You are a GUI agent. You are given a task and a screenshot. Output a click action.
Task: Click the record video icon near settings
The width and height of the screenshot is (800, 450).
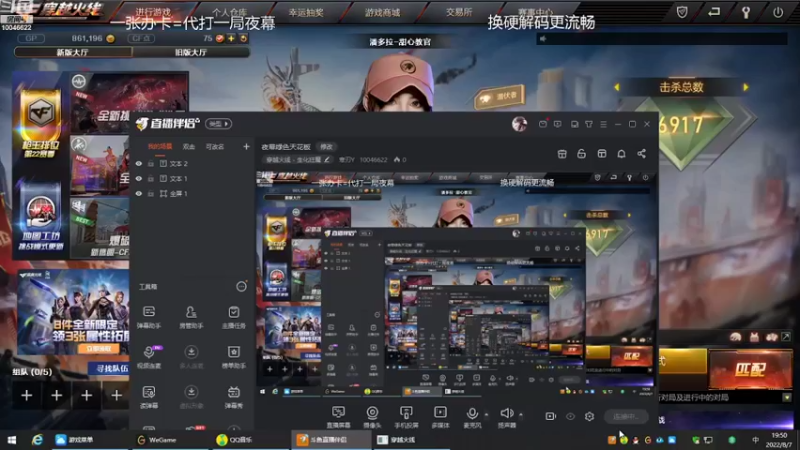point(551,416)
